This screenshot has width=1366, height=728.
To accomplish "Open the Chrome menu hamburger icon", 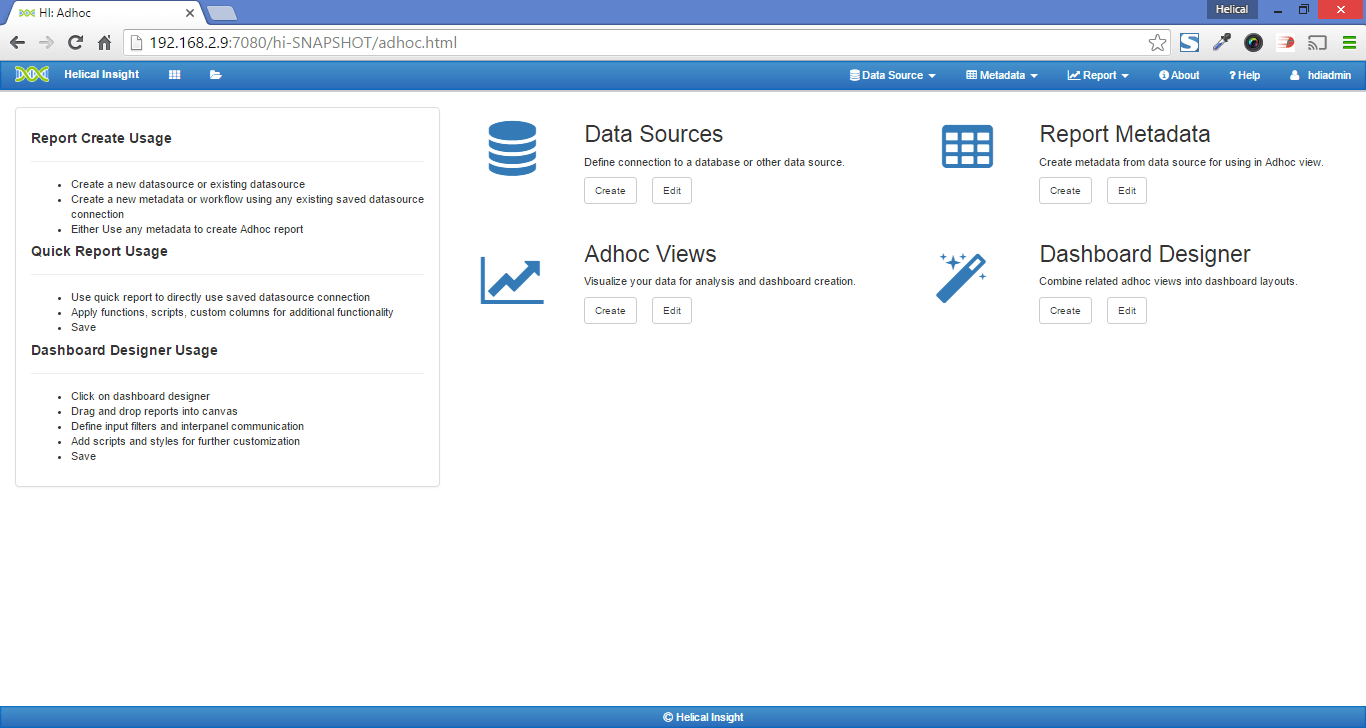I will click(x=1349, y=42).
